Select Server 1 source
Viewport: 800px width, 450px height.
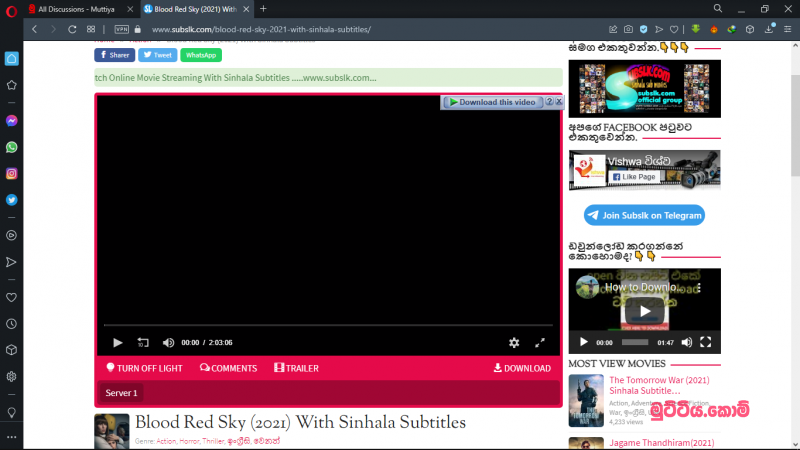(x=121, y=393)
